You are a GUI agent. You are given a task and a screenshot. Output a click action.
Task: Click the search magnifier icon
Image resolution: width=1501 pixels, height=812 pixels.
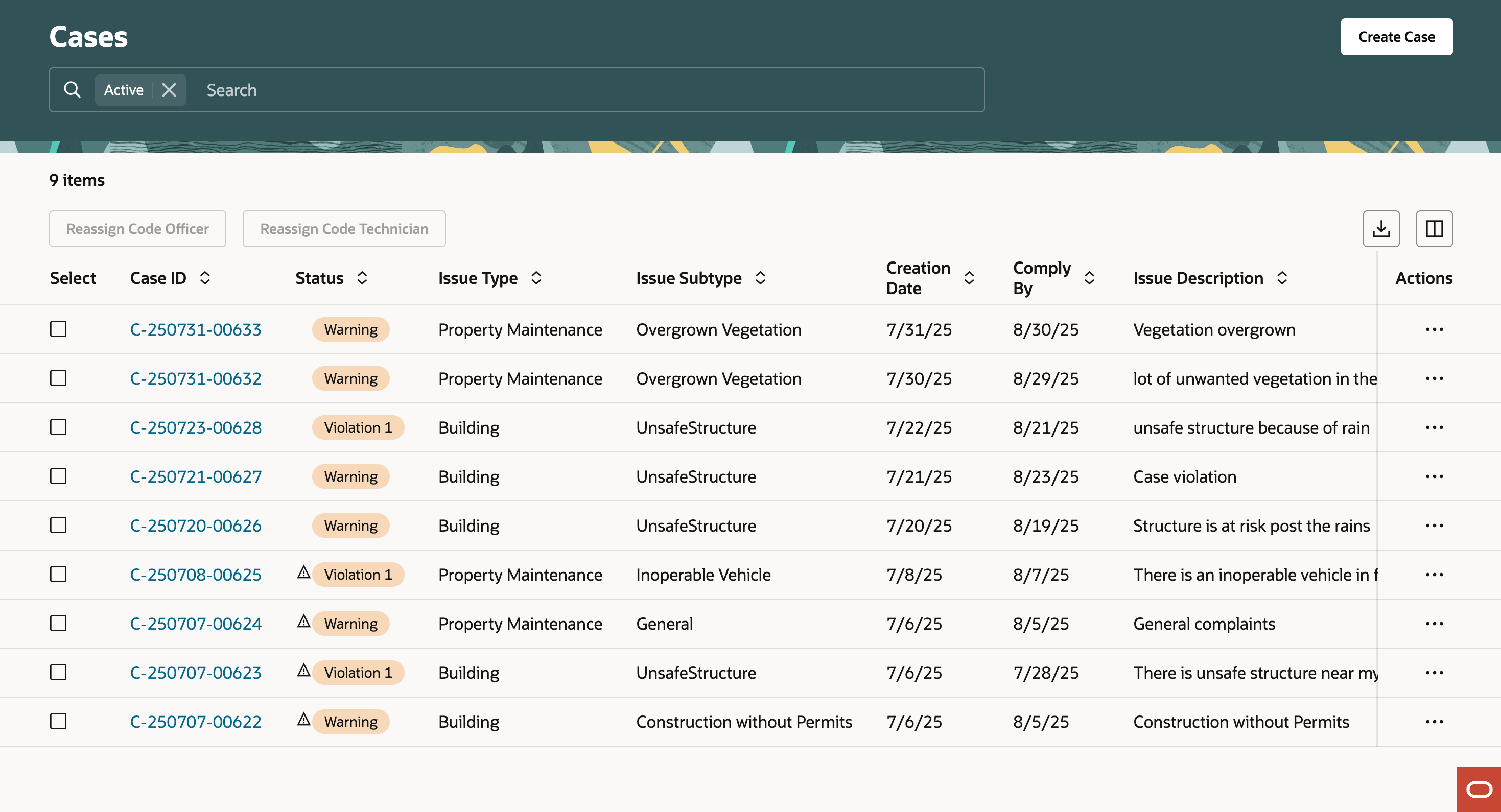tap(72, 90)
